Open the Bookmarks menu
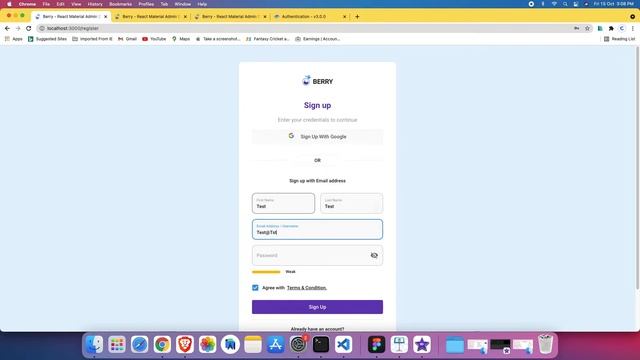The width and height of the screenshot is (640, 360). pyautogui.click(x=120, y=4)
